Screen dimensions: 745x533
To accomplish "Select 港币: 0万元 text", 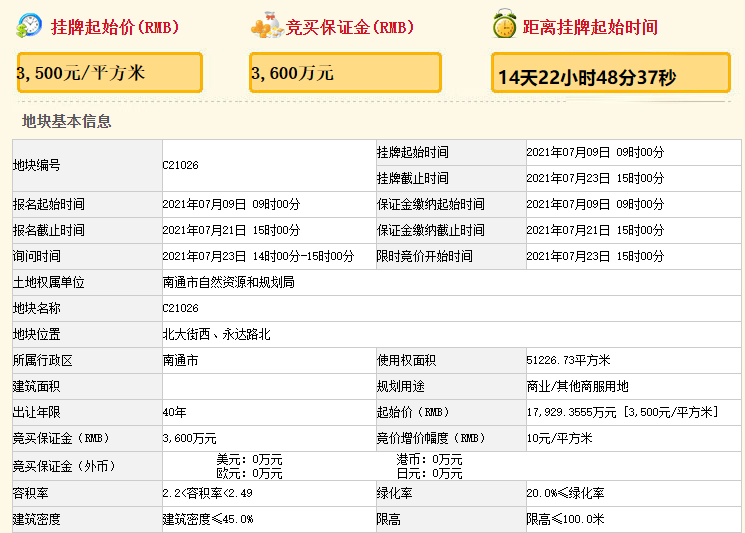I will pyautogui.click(x=430, y=460).
